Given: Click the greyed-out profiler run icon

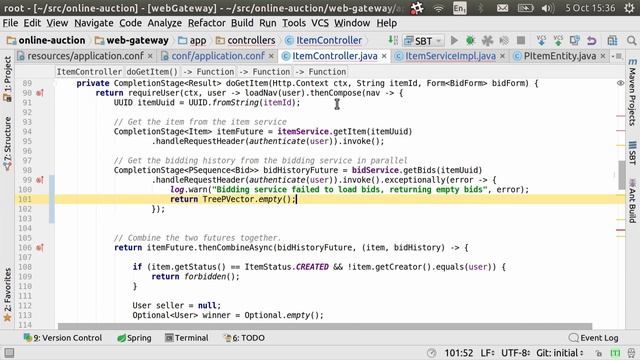Looking at the screenshot, I should click(504, 40).
